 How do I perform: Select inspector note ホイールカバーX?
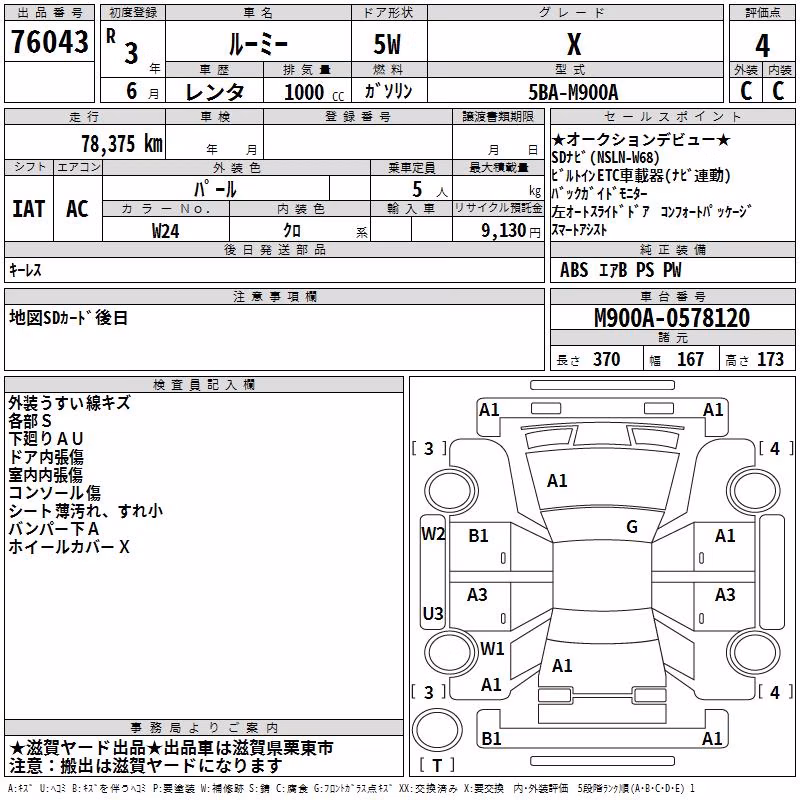tap(69, 547)
